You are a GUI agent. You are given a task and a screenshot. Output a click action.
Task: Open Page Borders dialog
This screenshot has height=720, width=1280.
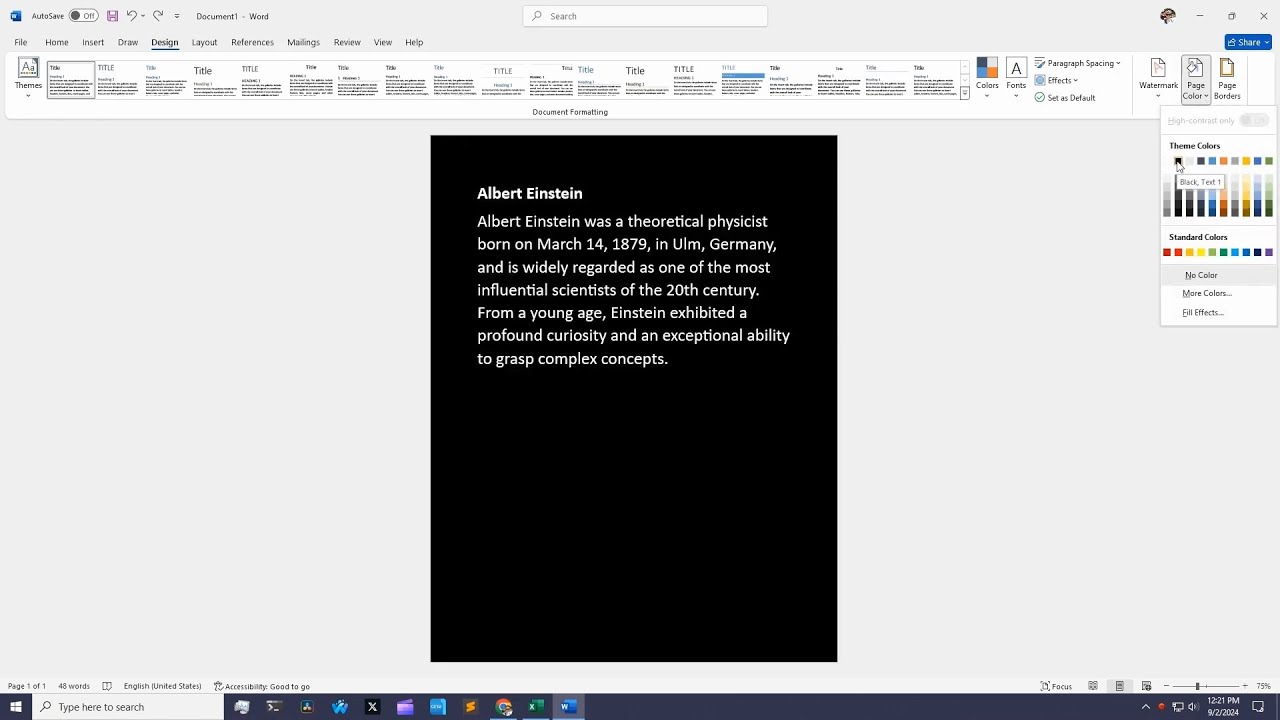pyautogui.click(x=1227, y=78)
